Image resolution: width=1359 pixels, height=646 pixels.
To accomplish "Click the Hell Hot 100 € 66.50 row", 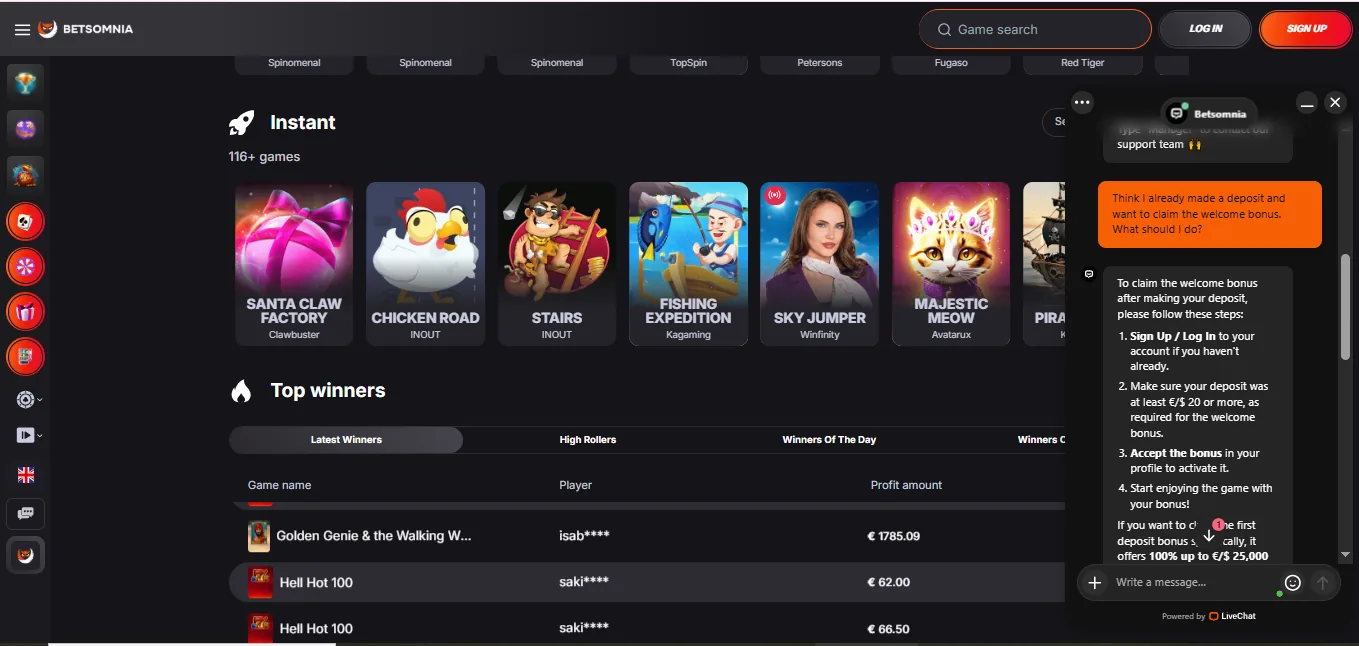I will point(645,628).
